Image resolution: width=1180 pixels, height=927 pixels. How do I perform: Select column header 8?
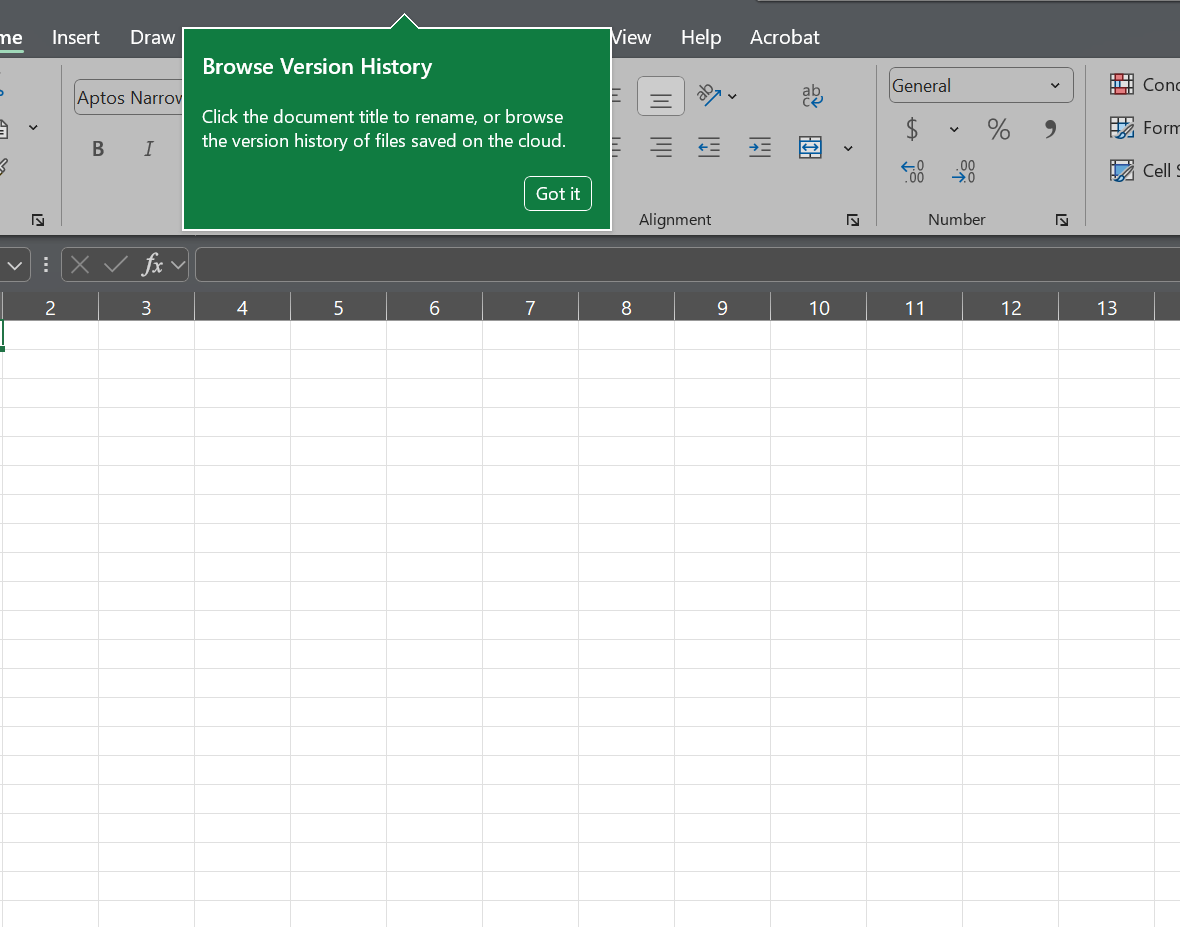(626, 307)
